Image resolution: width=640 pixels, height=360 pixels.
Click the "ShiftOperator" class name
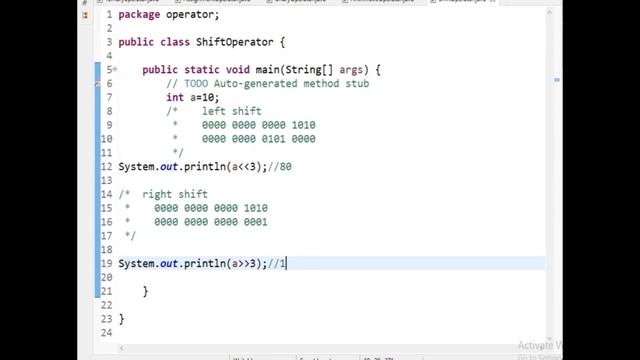[235, 42]
